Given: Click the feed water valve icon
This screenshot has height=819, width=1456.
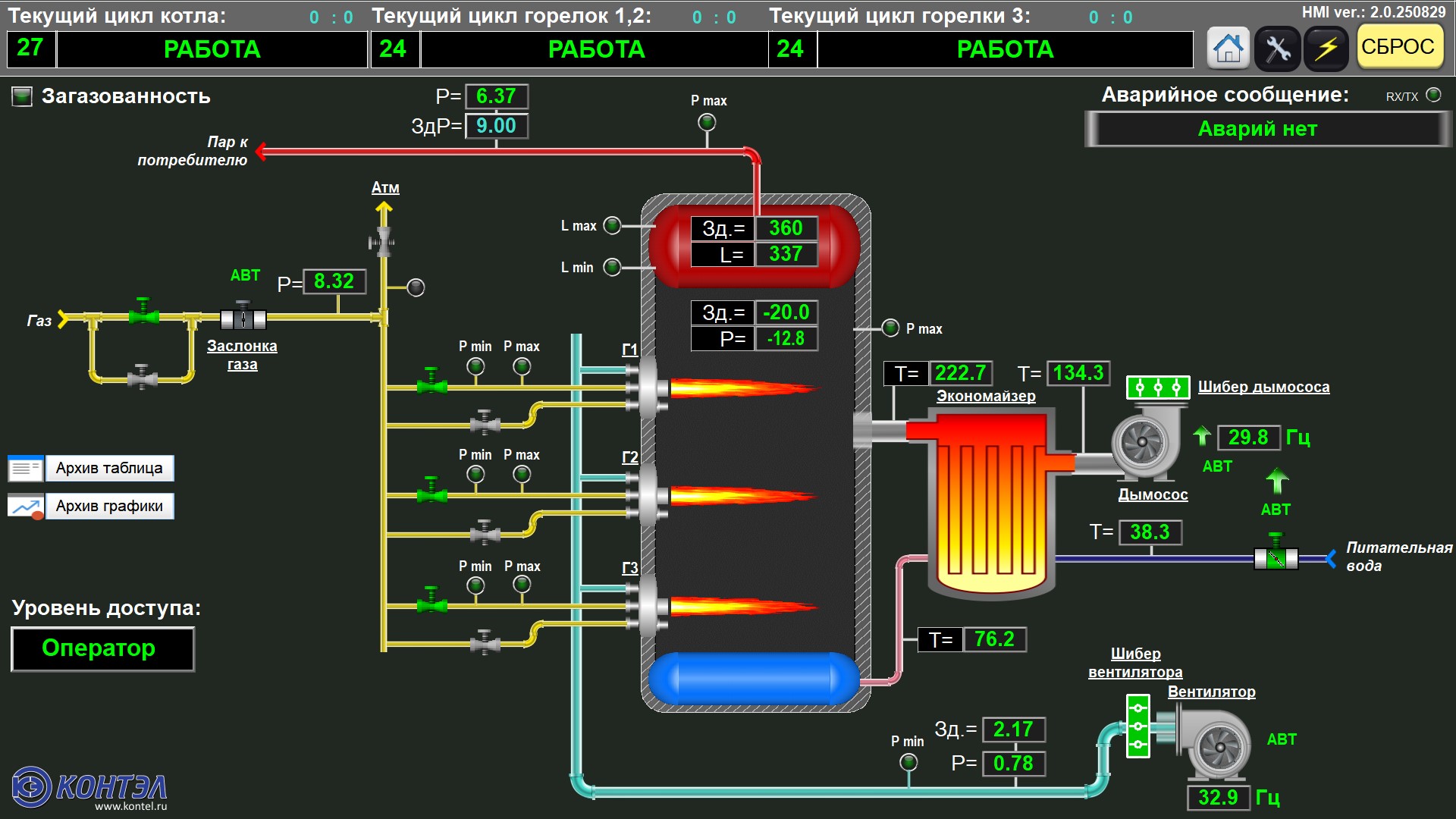Looking at the screenshot, I should click(1276, 557).
